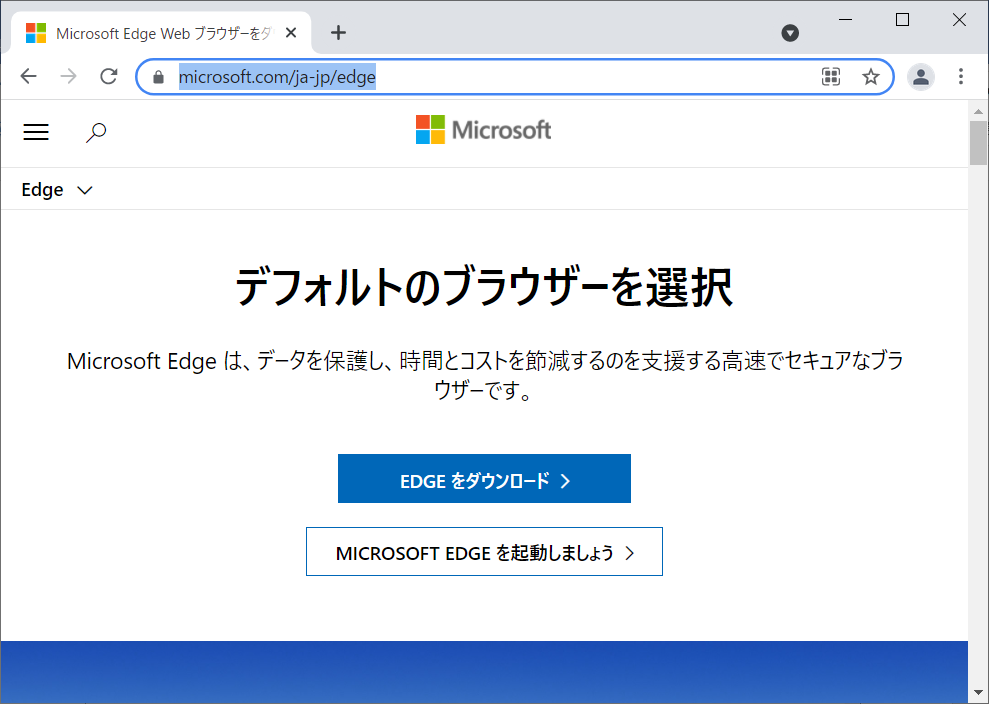Open a new tab with plus button
The image size is (989, 704).
[338, 33]
